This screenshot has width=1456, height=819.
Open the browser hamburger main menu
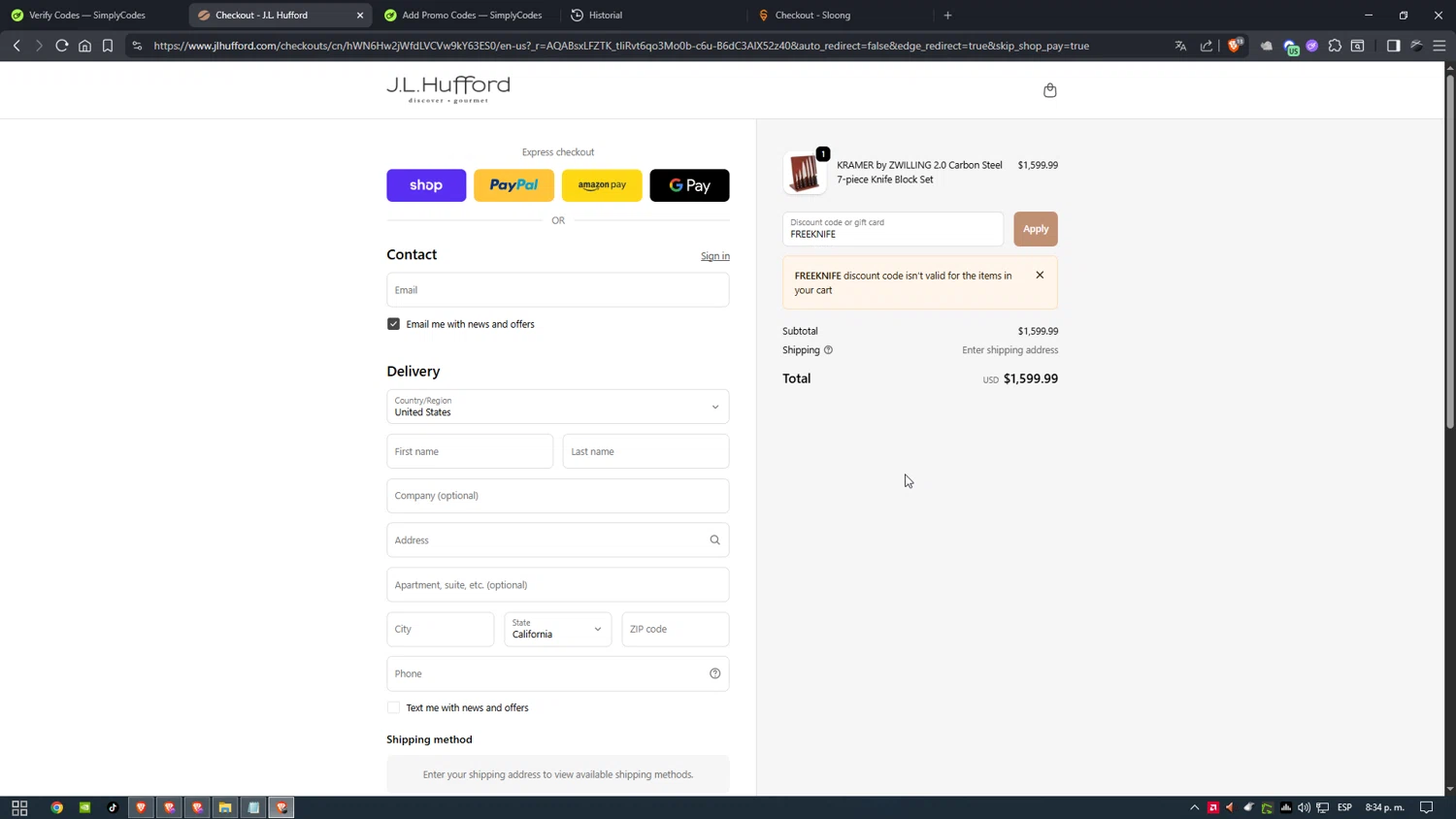click(x=1439, y=46)
